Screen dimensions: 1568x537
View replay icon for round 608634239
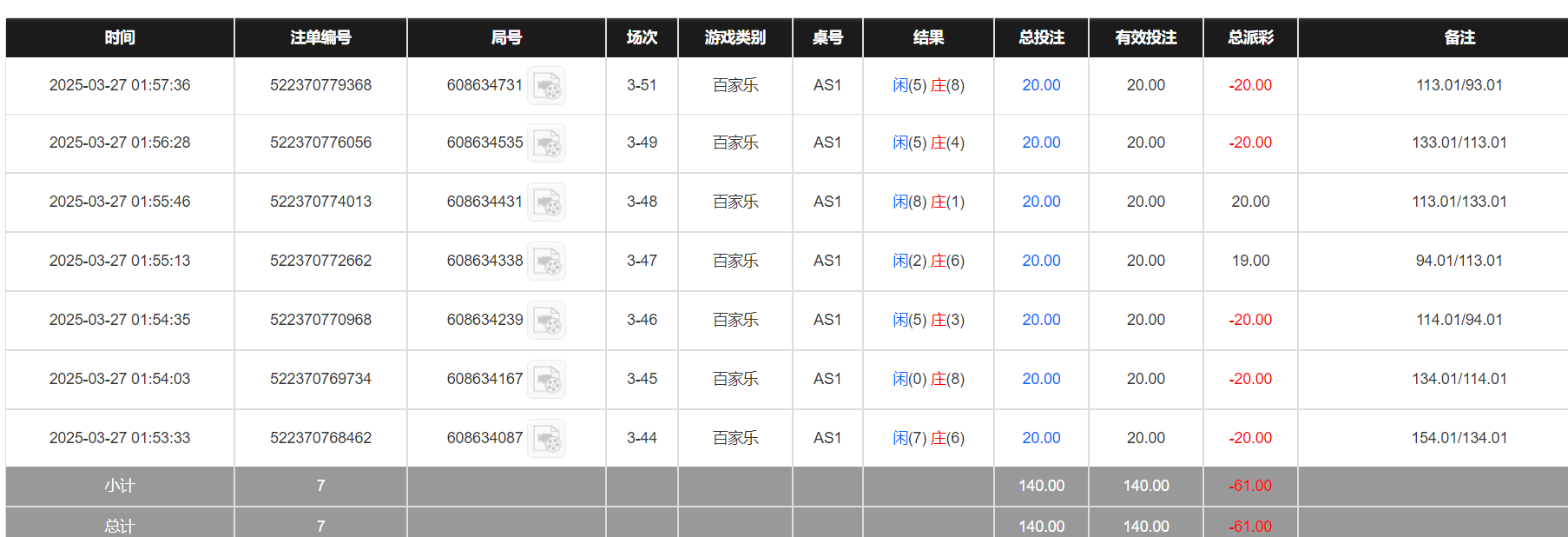point(547,321)
